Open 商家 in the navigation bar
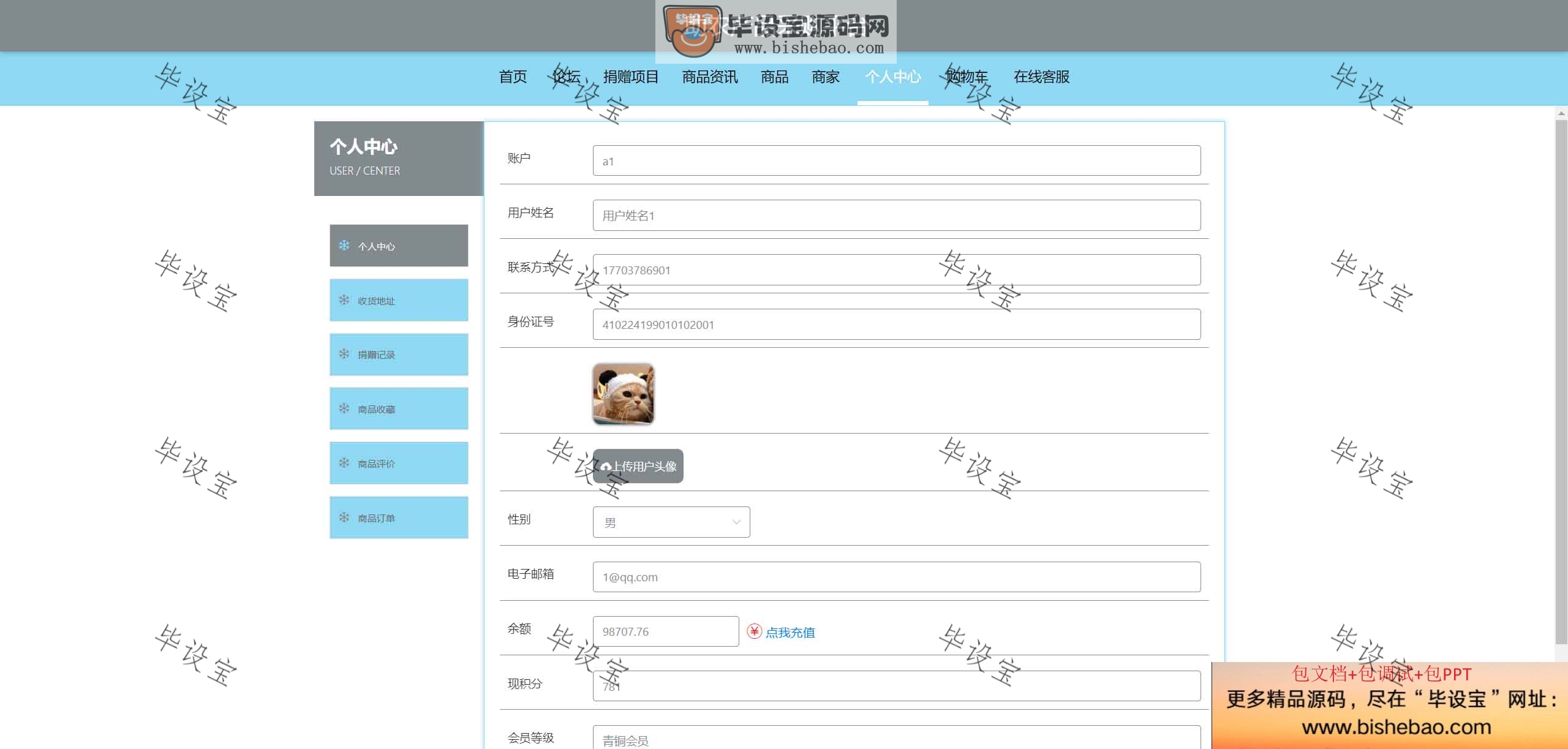Viewport: 1568px width, 749px height. pos(826,77)
